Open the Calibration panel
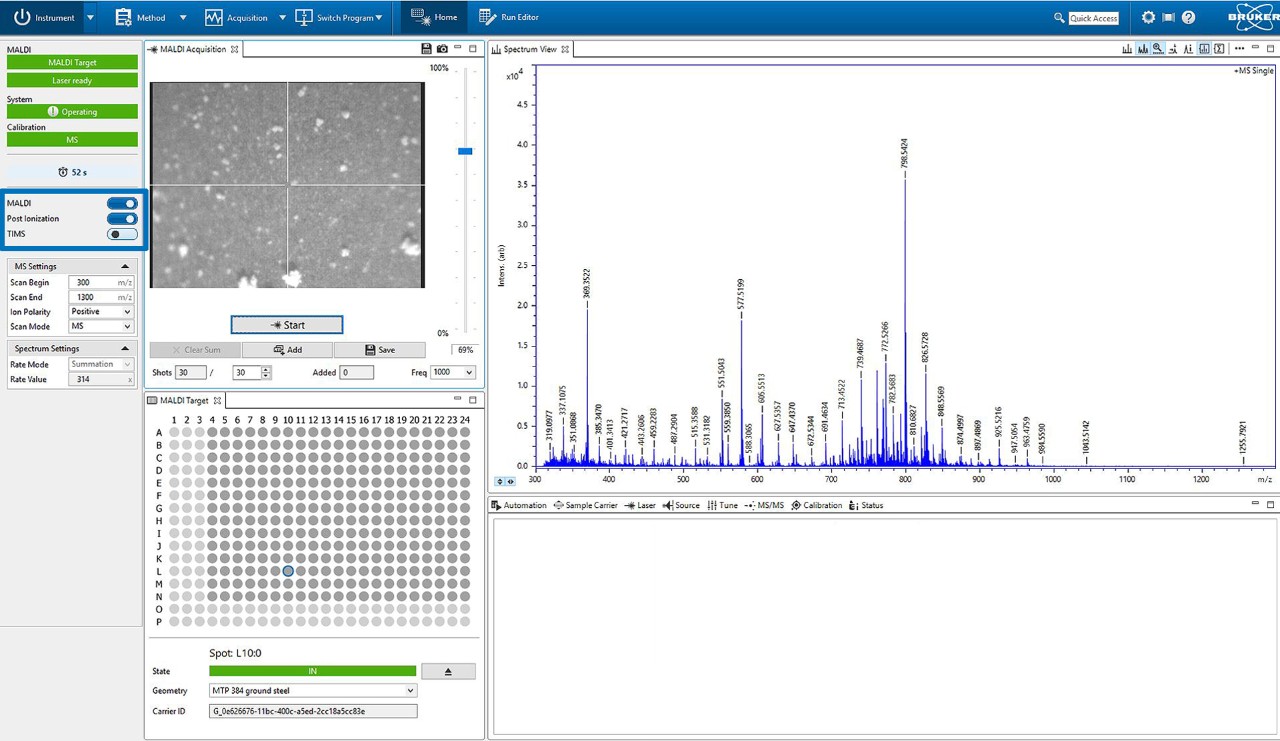 817,505
